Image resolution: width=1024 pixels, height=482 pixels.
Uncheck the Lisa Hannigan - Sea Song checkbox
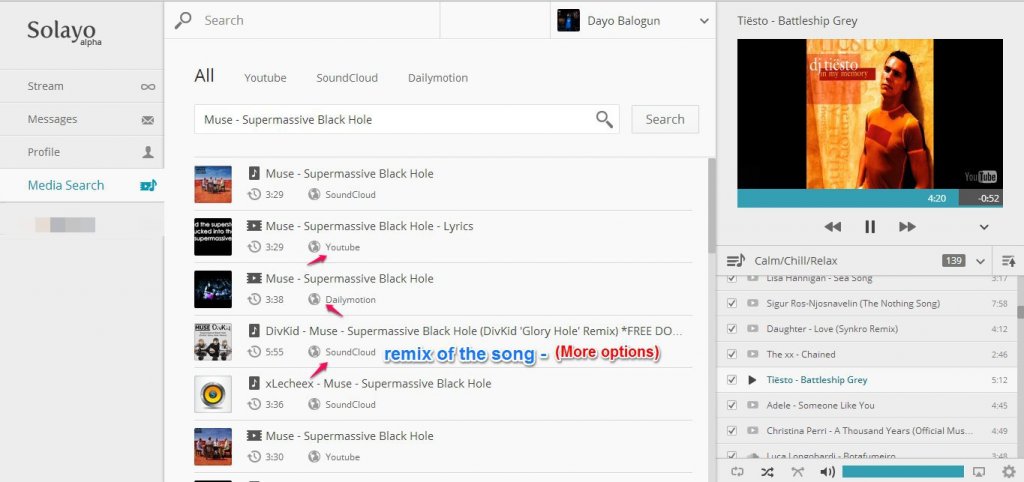(x=732, y=278)
